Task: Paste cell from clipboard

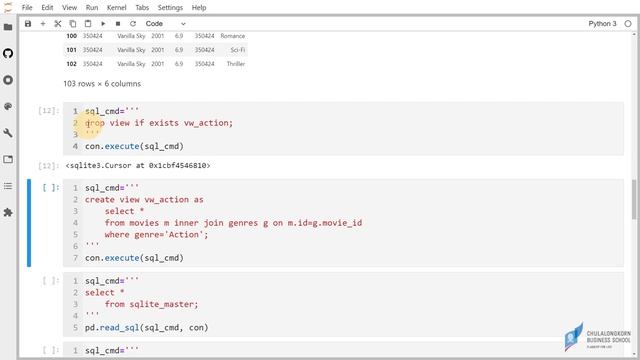Action: click(88, 24)
